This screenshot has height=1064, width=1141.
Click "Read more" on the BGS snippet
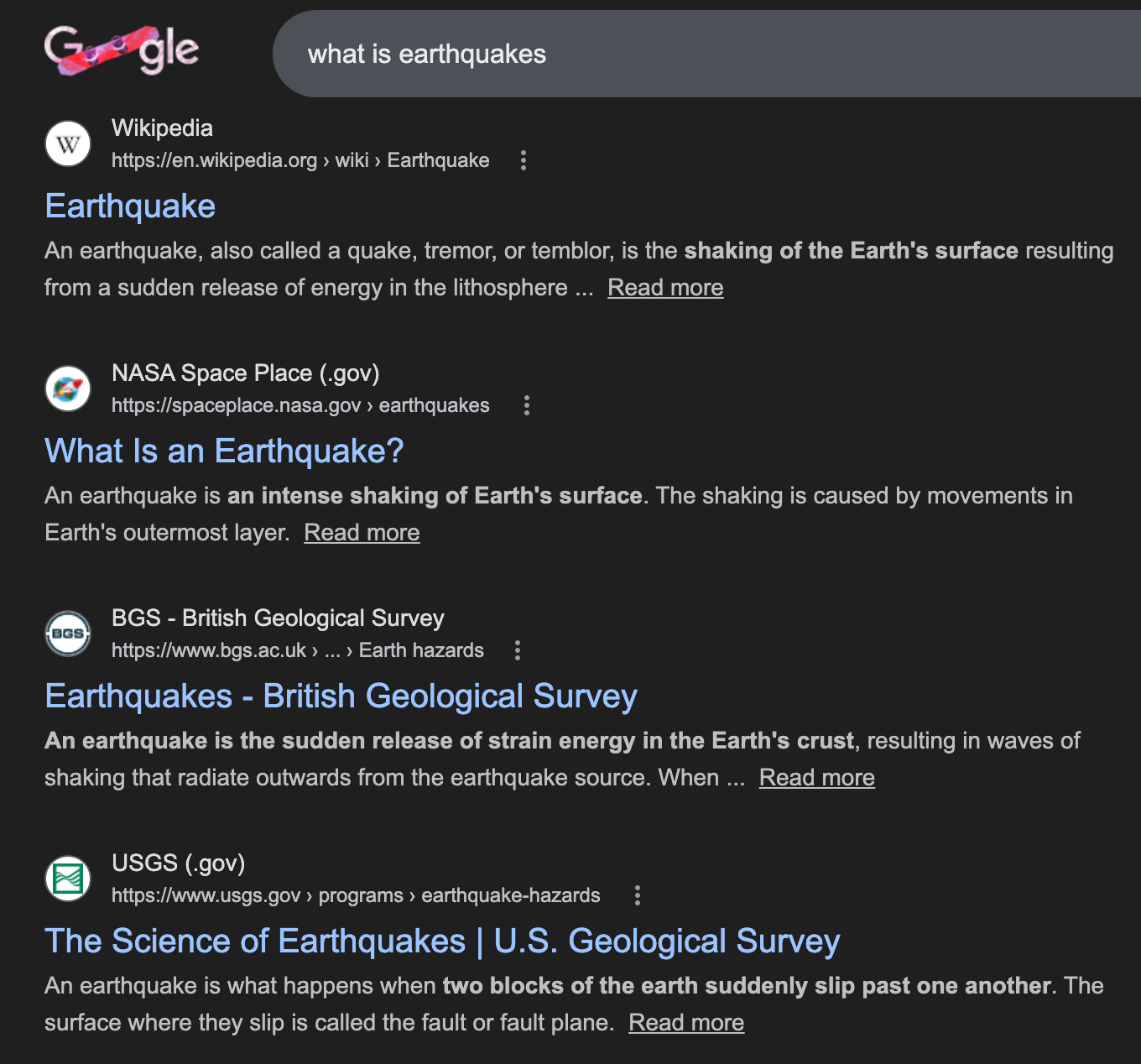click(816, 778)
